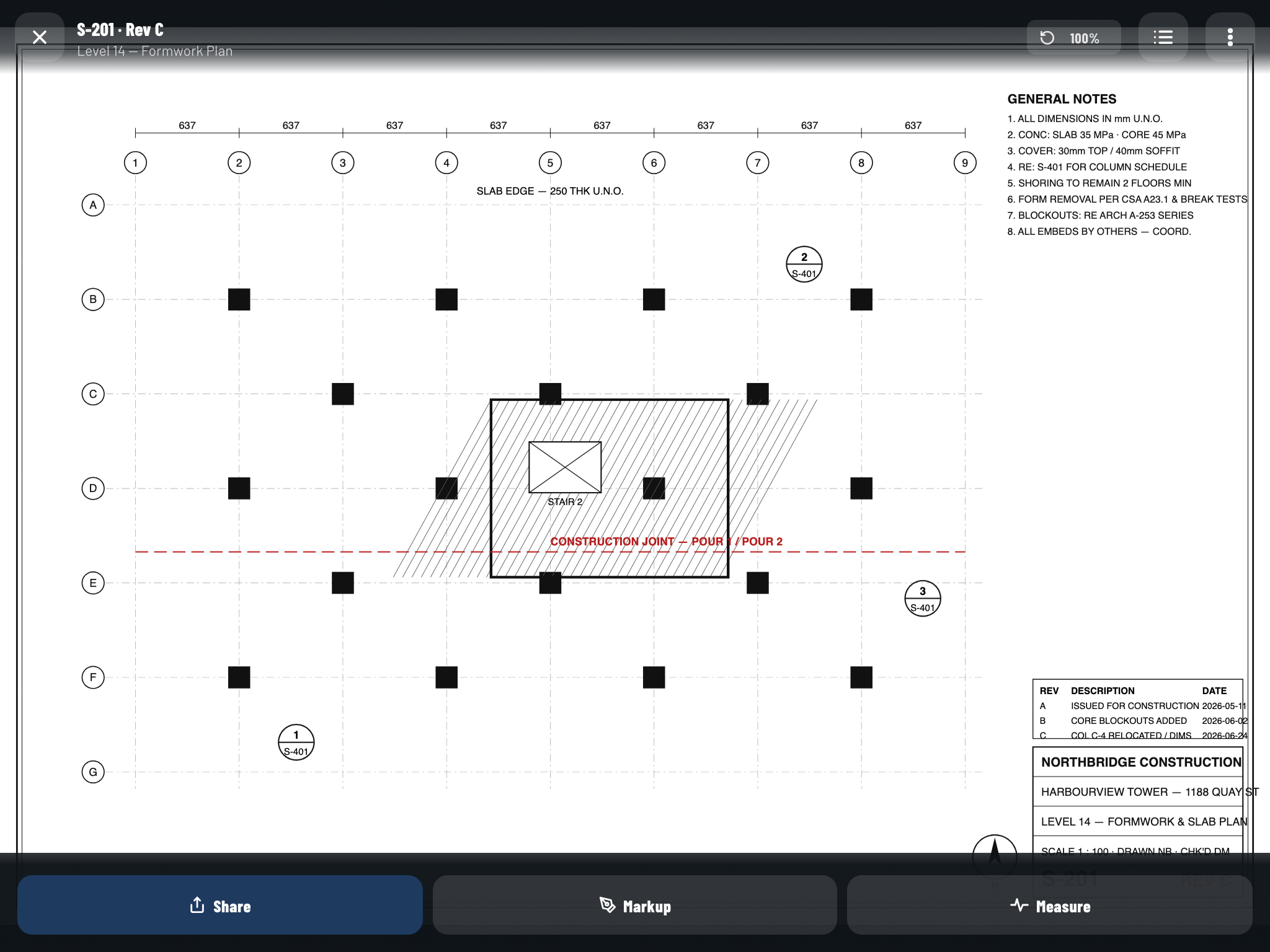Tap grid bubble B
1270x952 pixels.
93,299
